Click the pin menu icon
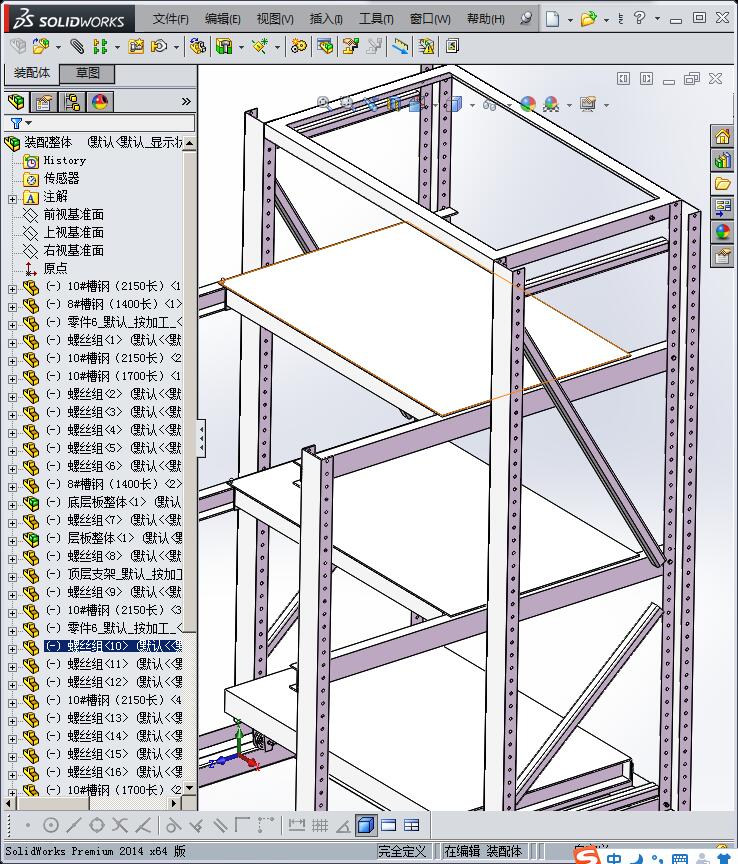 [526, 19]
